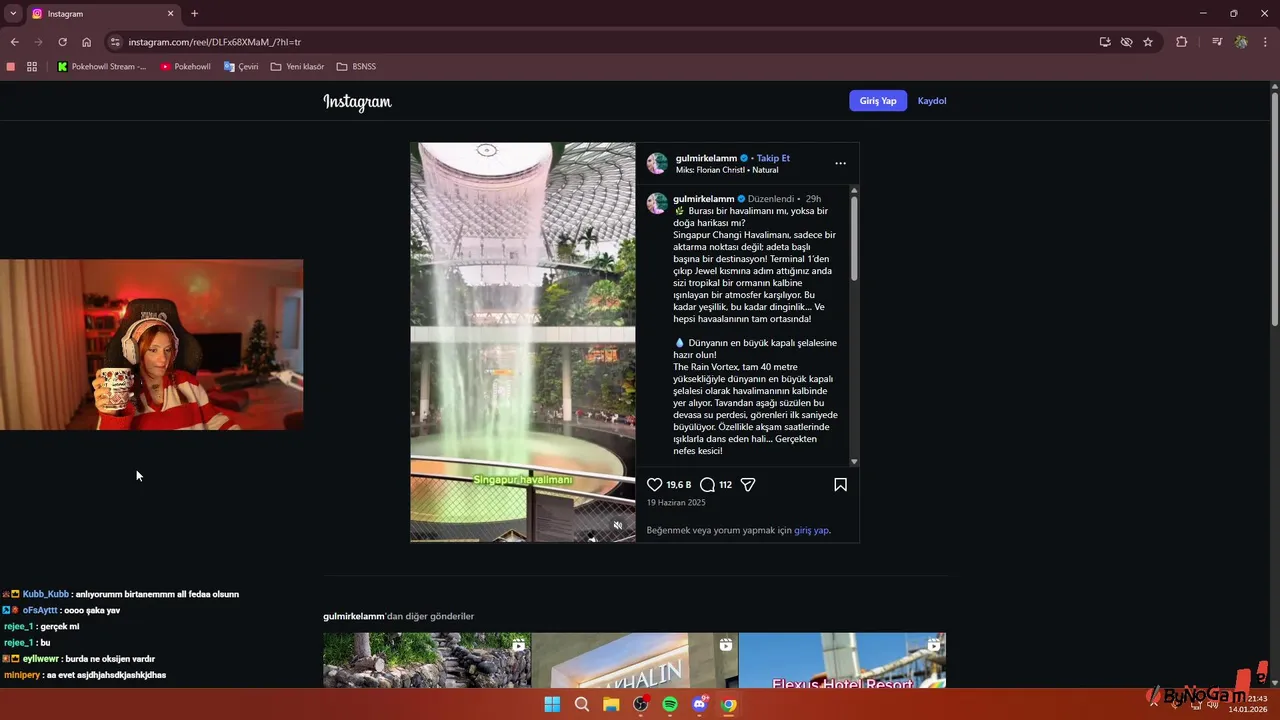Reload the page with the refresh icon
This screenshot has height=720, width=1280.
click(62, 42)
